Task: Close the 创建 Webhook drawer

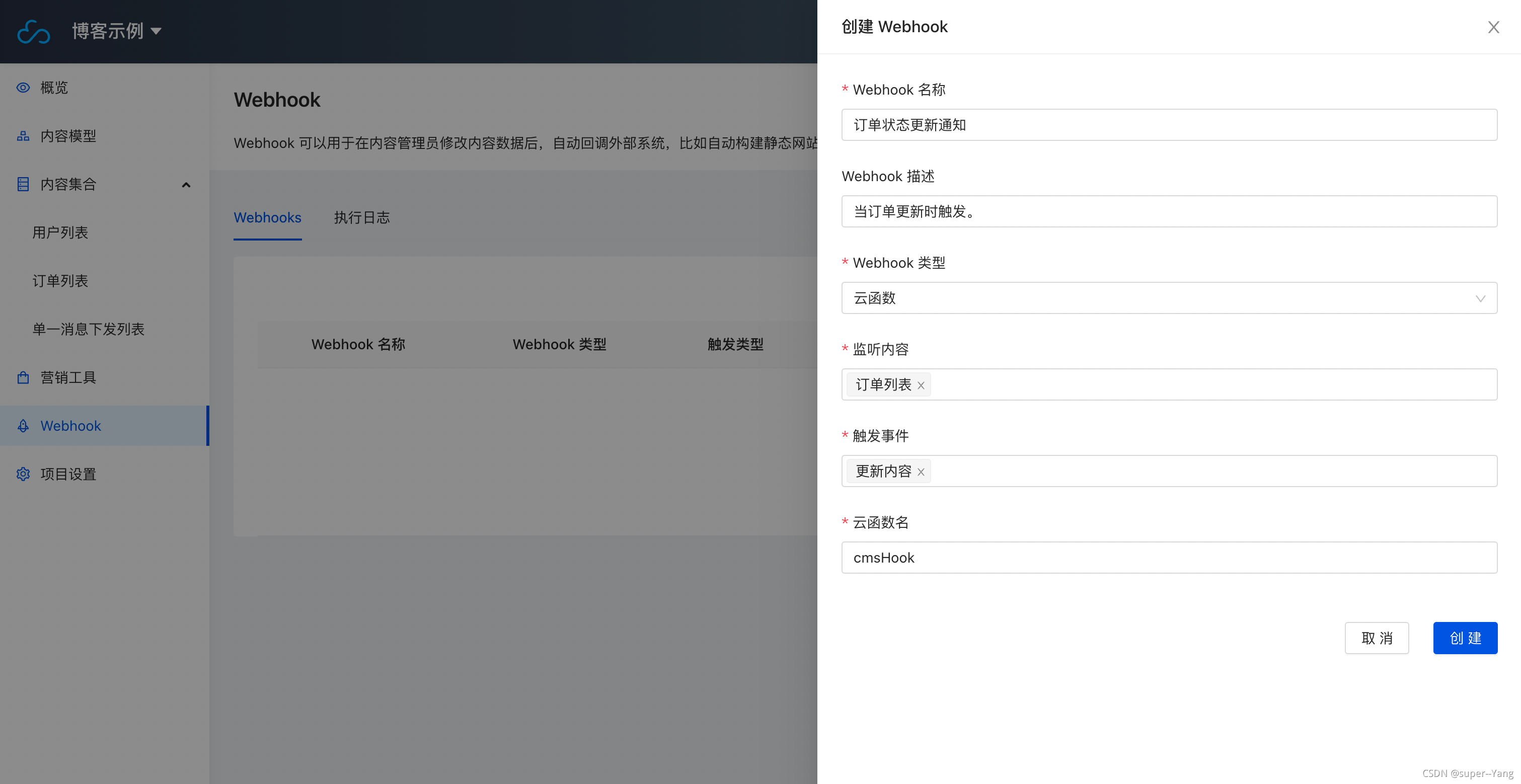Action: tap(1493, 27)
